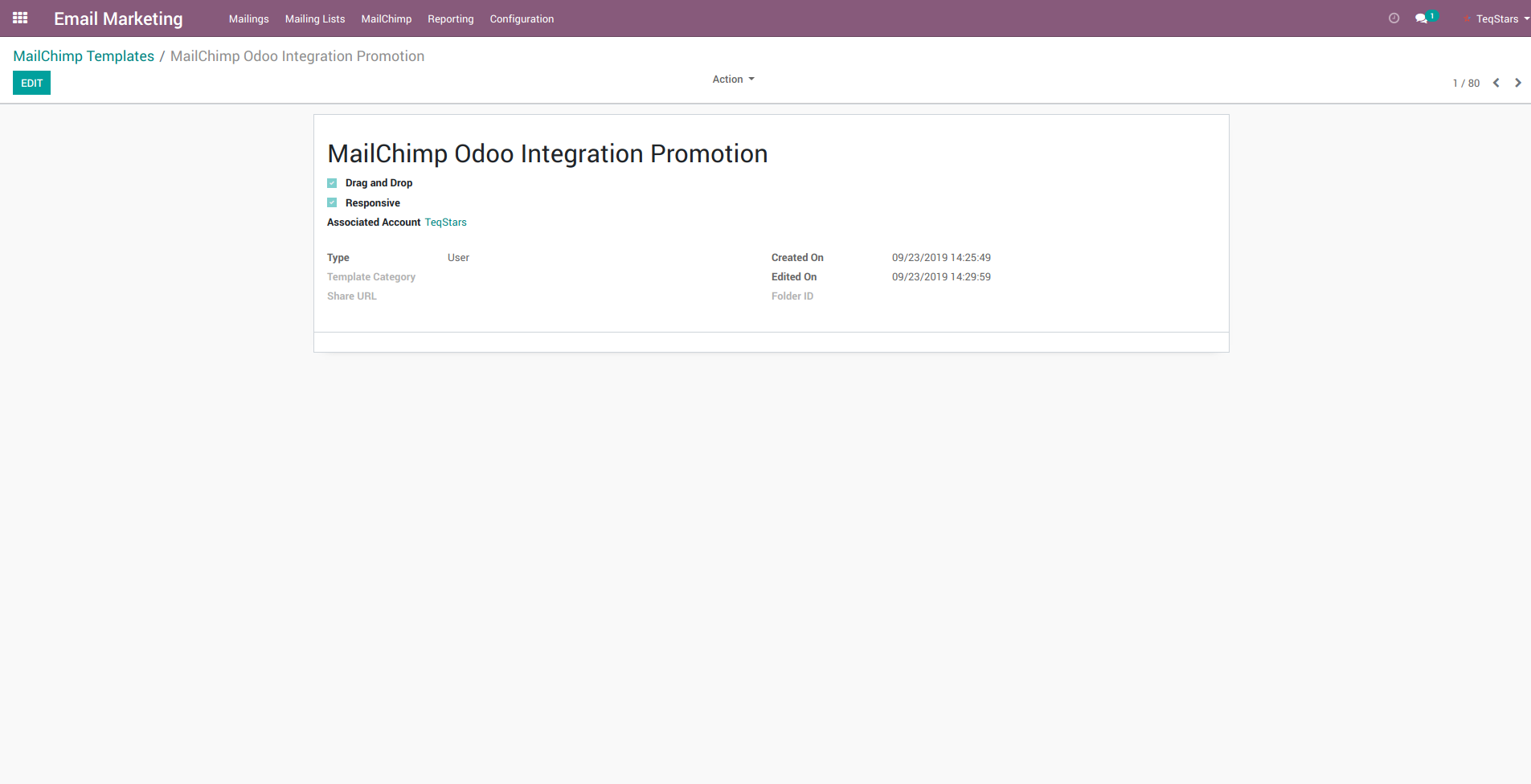Open the activities clock icon
The width and height of the screenshot is (1531, 784).
pos(1394,18)
